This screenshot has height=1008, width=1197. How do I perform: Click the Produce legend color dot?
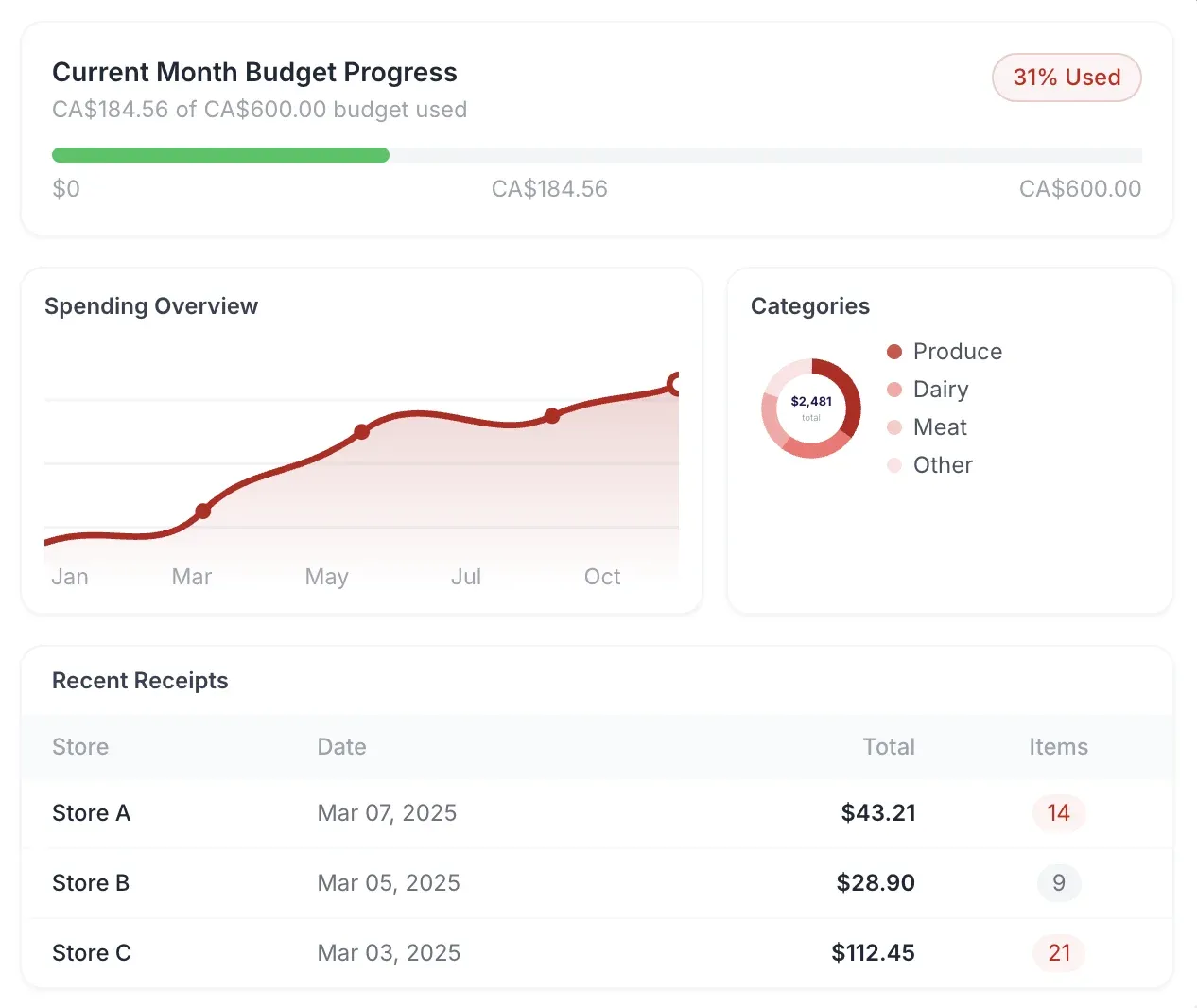point(893,351)
